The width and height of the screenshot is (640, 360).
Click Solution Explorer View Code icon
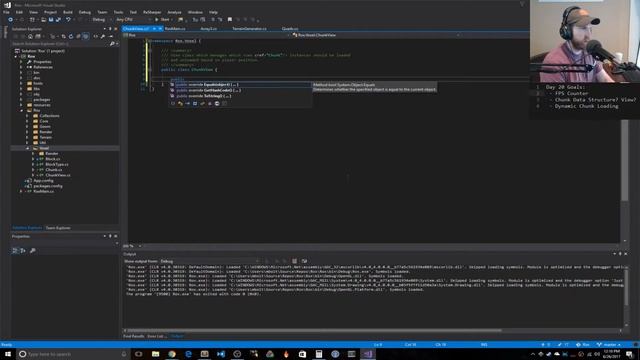96,36
